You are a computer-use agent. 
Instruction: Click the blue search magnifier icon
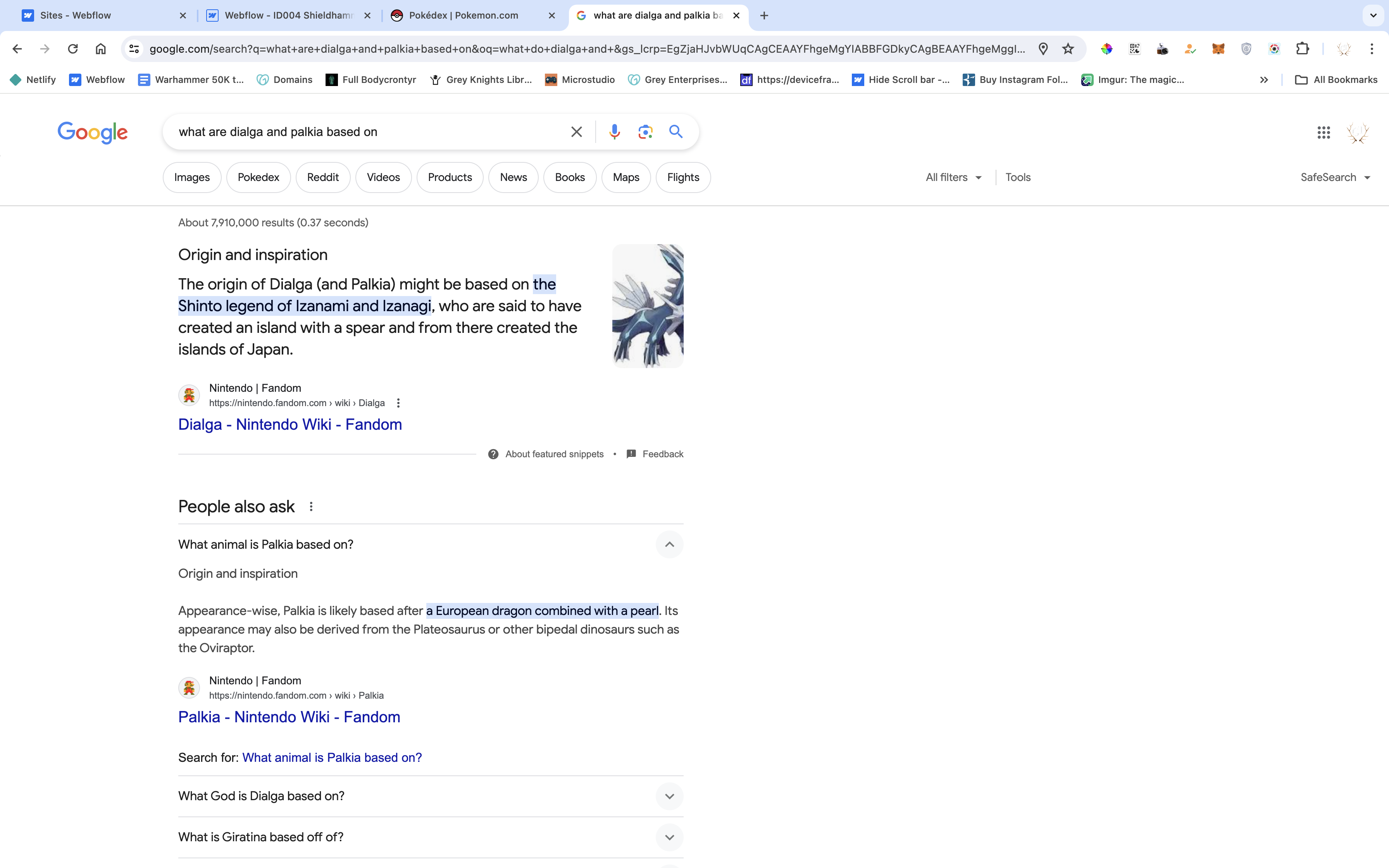click(676, 131)
